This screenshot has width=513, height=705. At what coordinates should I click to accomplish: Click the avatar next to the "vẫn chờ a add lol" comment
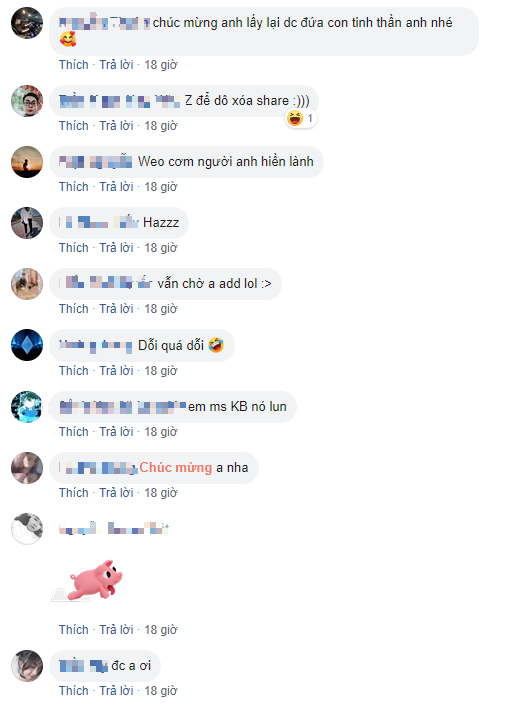pos(27,284)
